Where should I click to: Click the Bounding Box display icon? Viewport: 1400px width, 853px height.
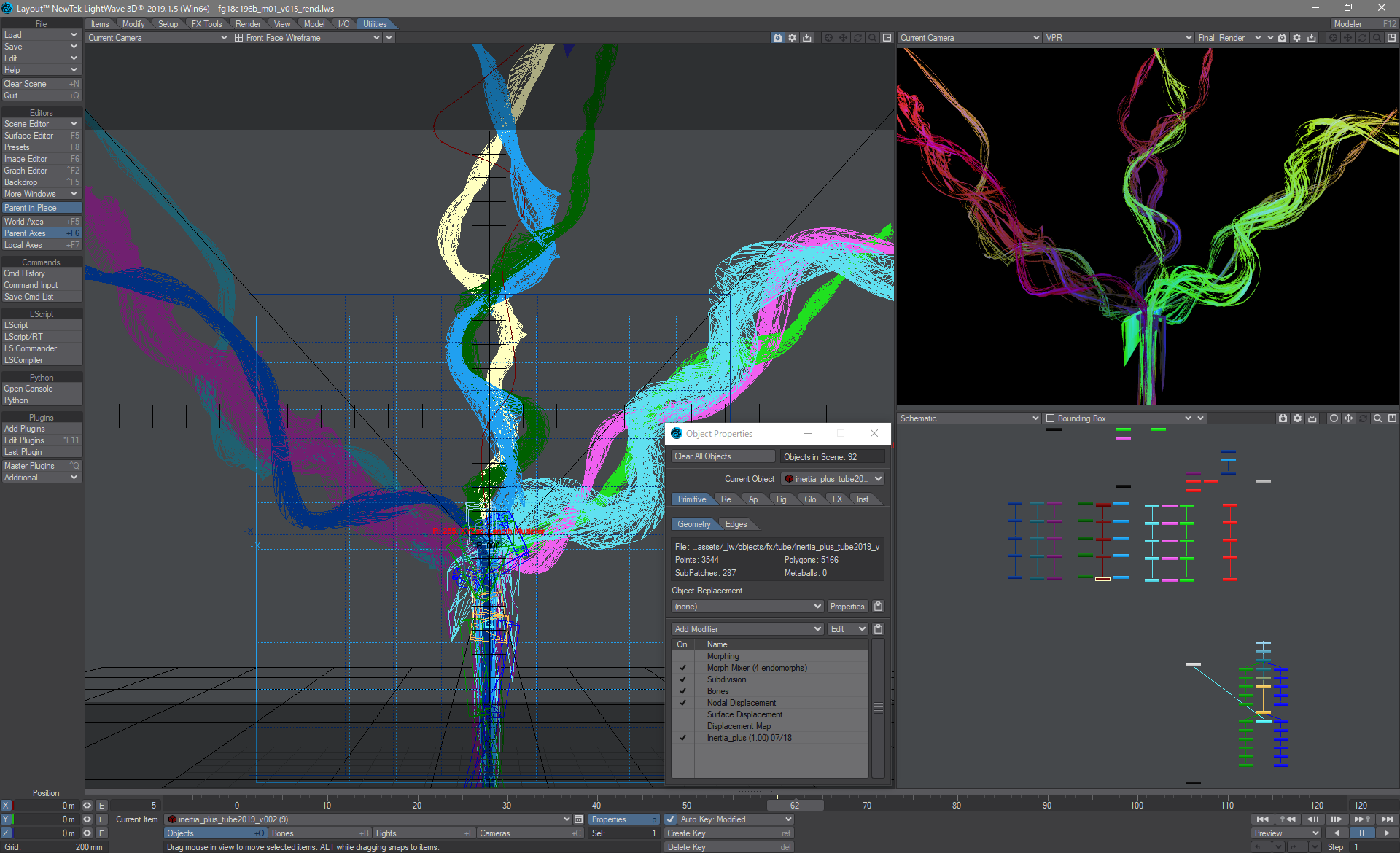[x=1050, y=418]
